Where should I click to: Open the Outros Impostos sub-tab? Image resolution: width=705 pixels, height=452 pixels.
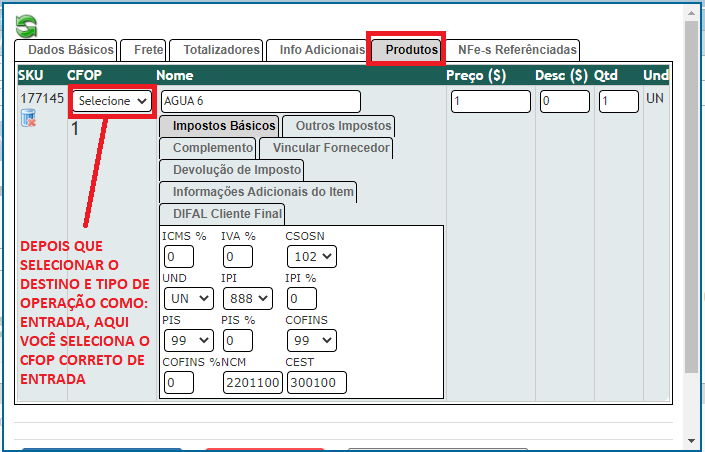coord(339,126)
